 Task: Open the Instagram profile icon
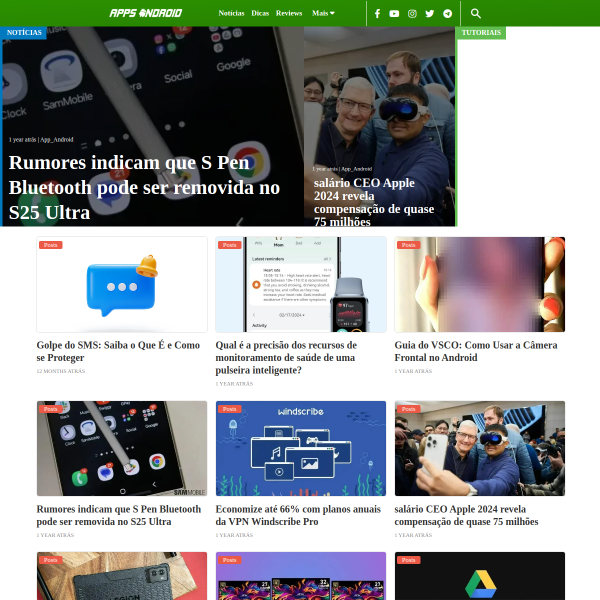point(412,14)
